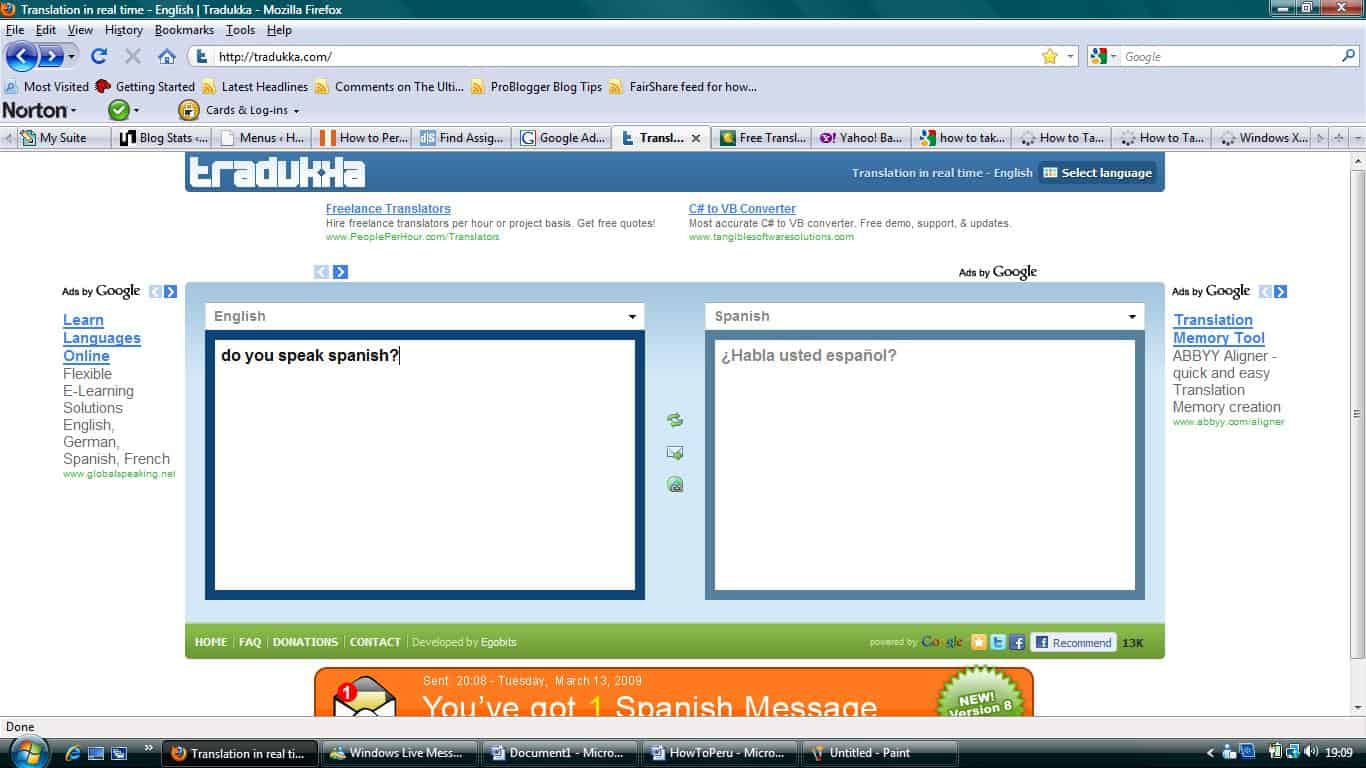The height and width of the screenshot is (768, 1366).
Task: Open the Bookmarks menu
Action: pyautogui.click(x=184, y=30)
